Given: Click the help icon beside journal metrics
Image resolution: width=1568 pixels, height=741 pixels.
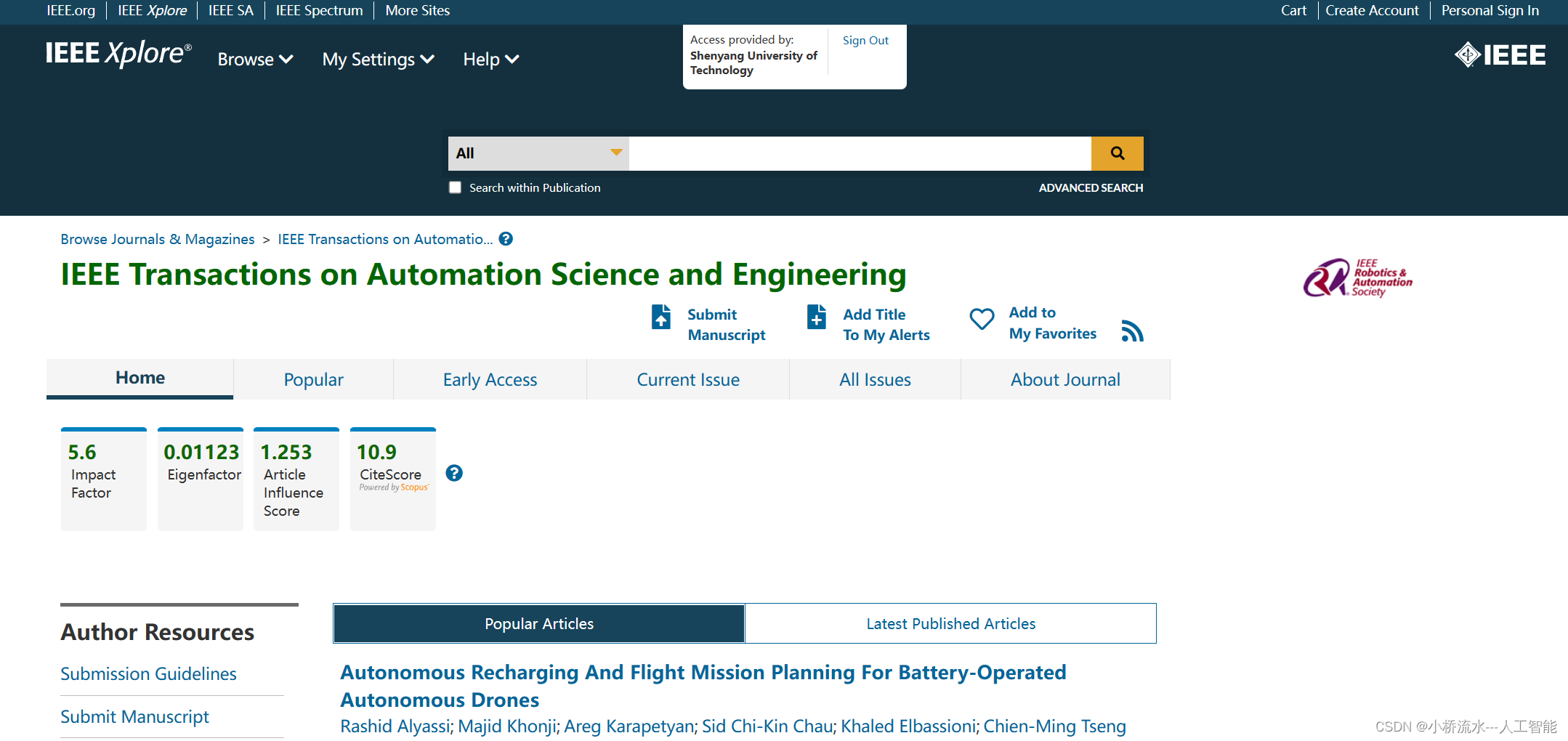Looking at the screenshot, I should [454, 473].
